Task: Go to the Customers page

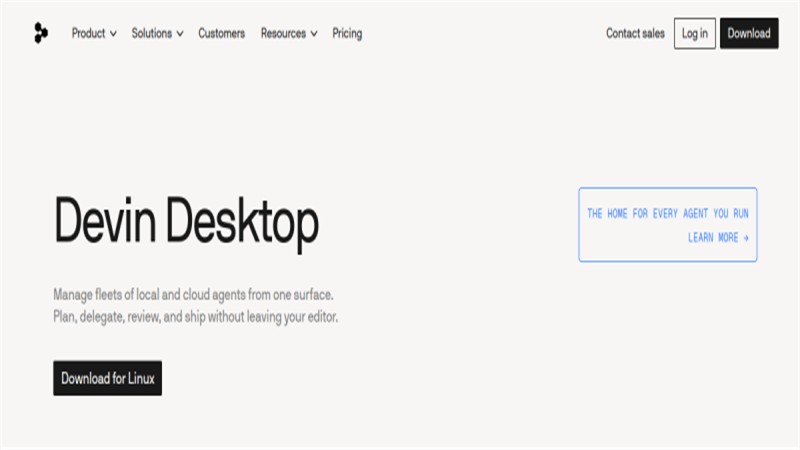Action: pos(221,33)
